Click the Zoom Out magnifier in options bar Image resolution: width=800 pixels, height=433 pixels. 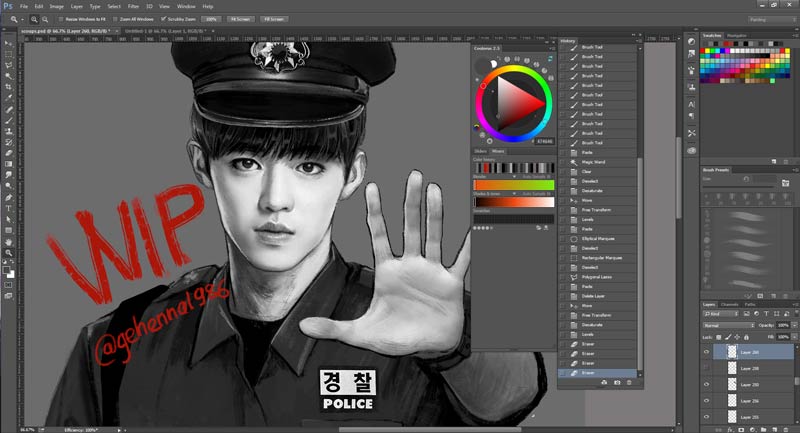[x=45, y=19]
